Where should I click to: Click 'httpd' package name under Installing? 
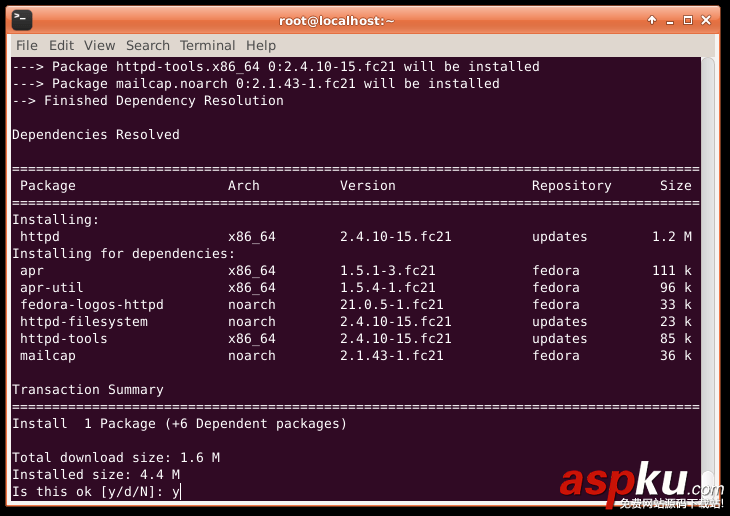(x=40, y=237)
